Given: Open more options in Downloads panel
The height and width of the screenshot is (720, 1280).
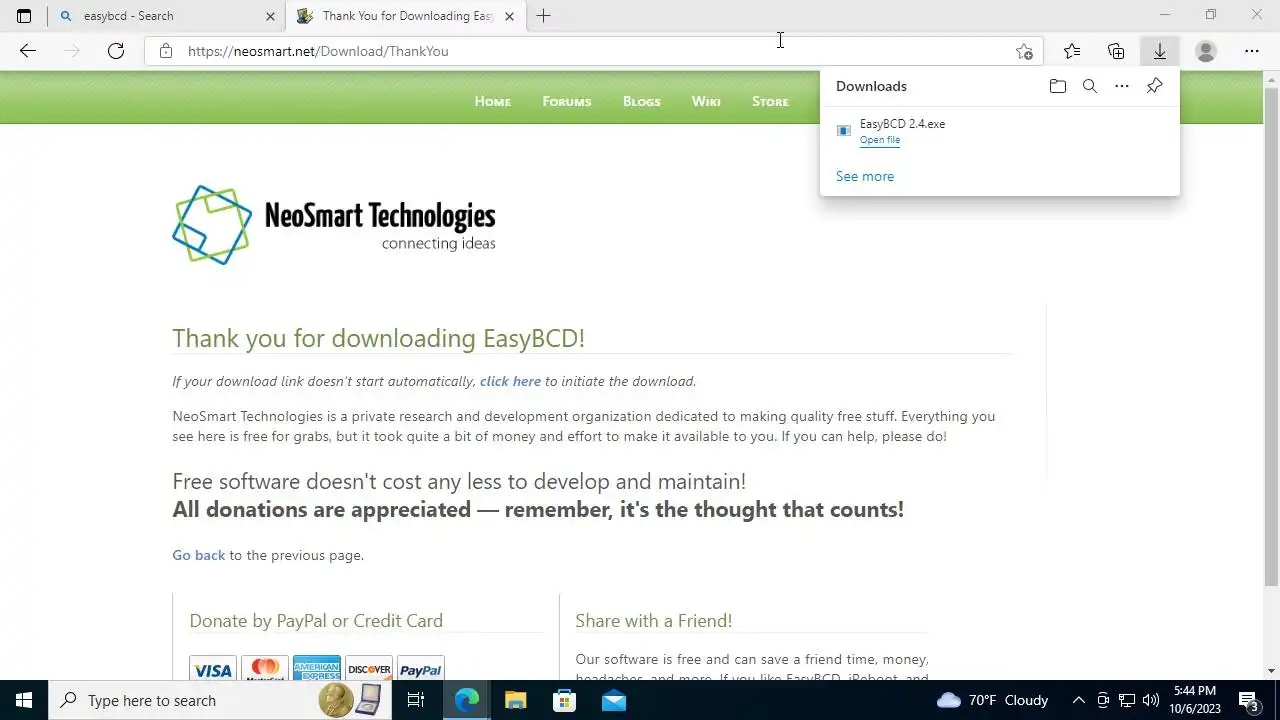Looking at the screenshot, I should 1122,86.
